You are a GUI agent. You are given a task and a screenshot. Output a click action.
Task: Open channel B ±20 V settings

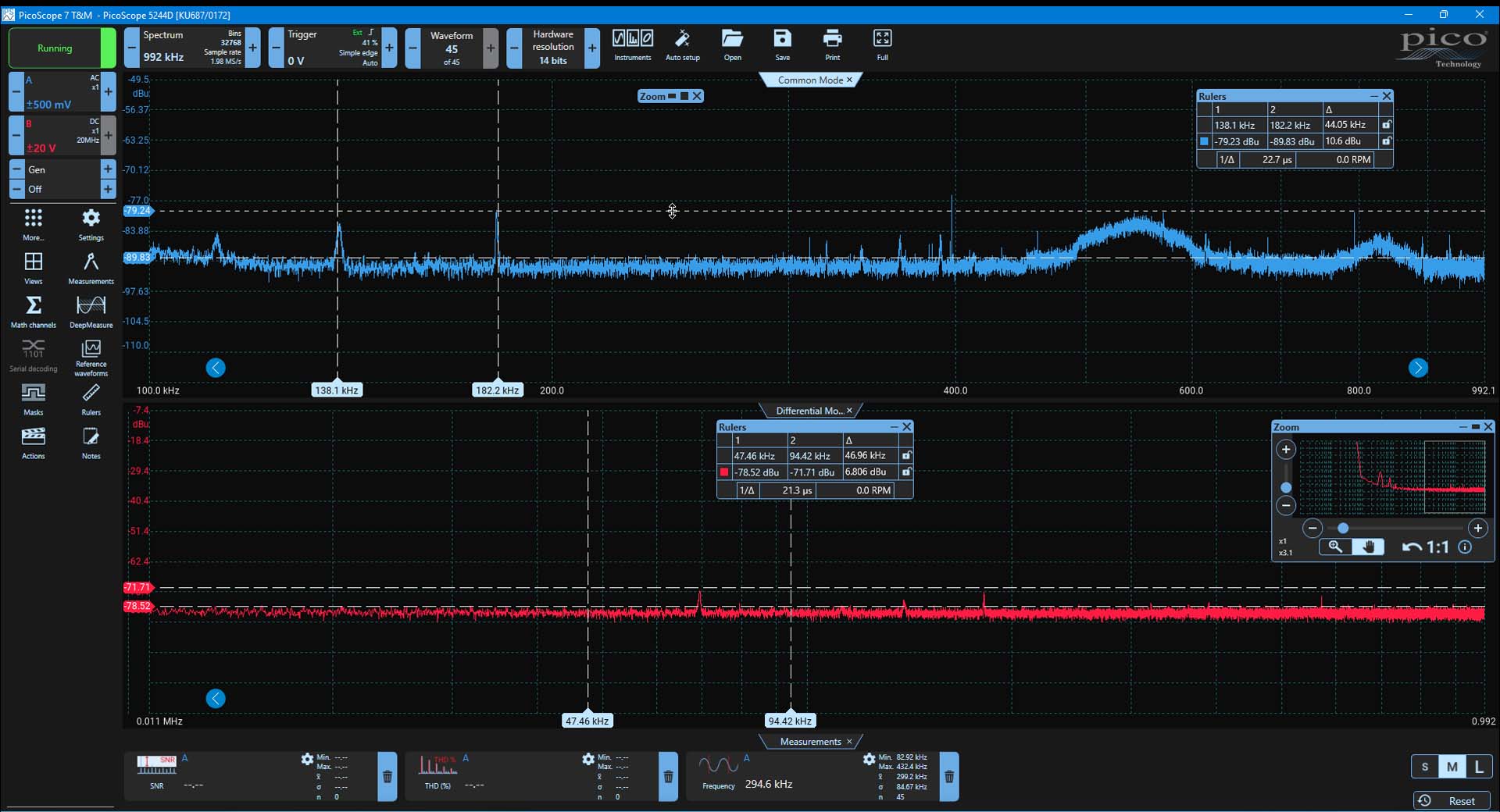click(x=62, y=136)
